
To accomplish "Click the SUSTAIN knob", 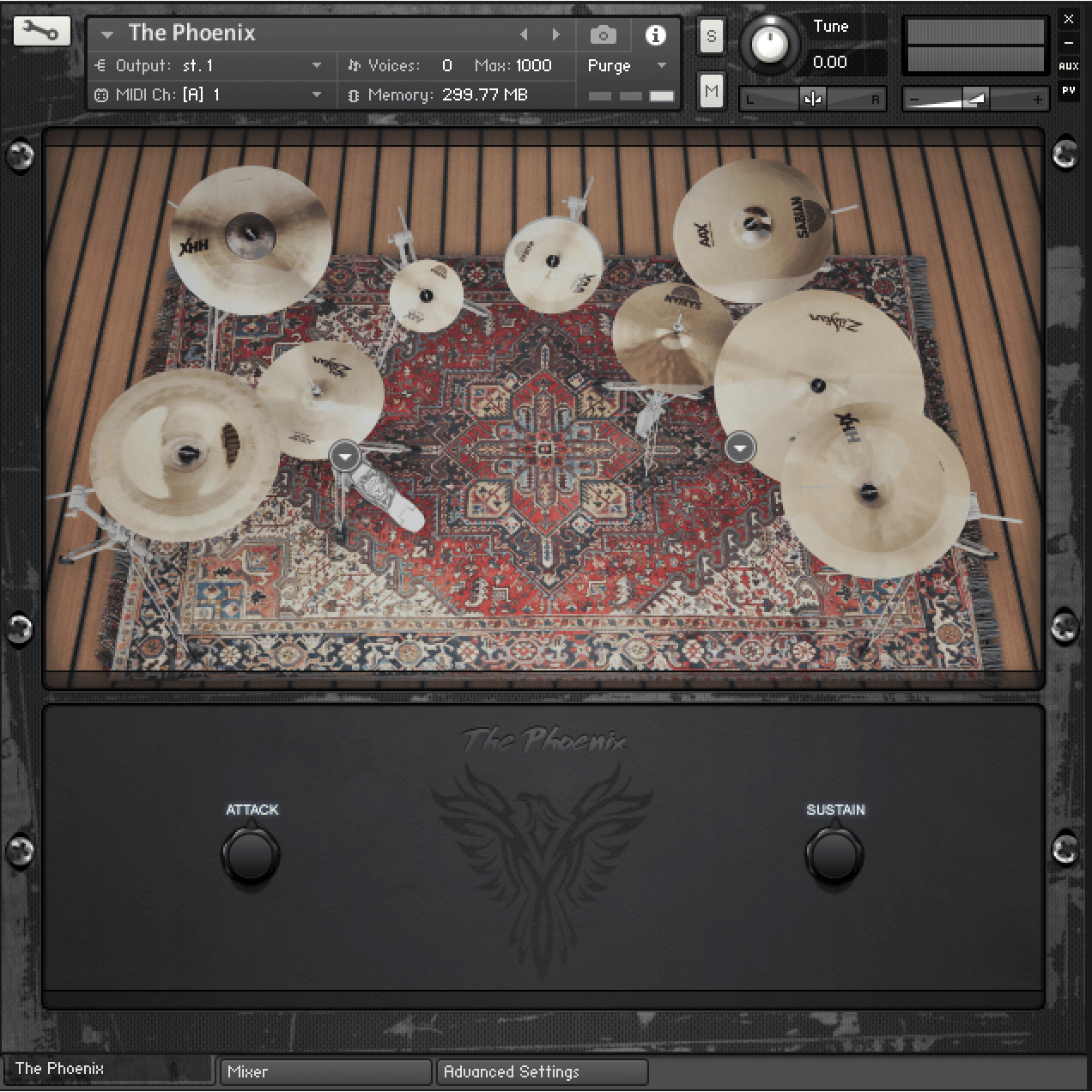I will tap(834, 855).
